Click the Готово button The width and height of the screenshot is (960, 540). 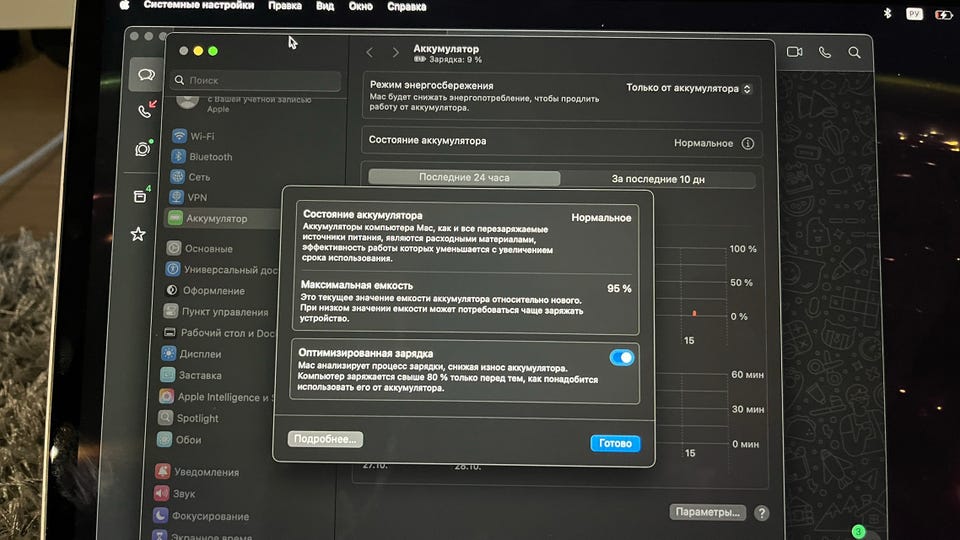click(615, 443)
